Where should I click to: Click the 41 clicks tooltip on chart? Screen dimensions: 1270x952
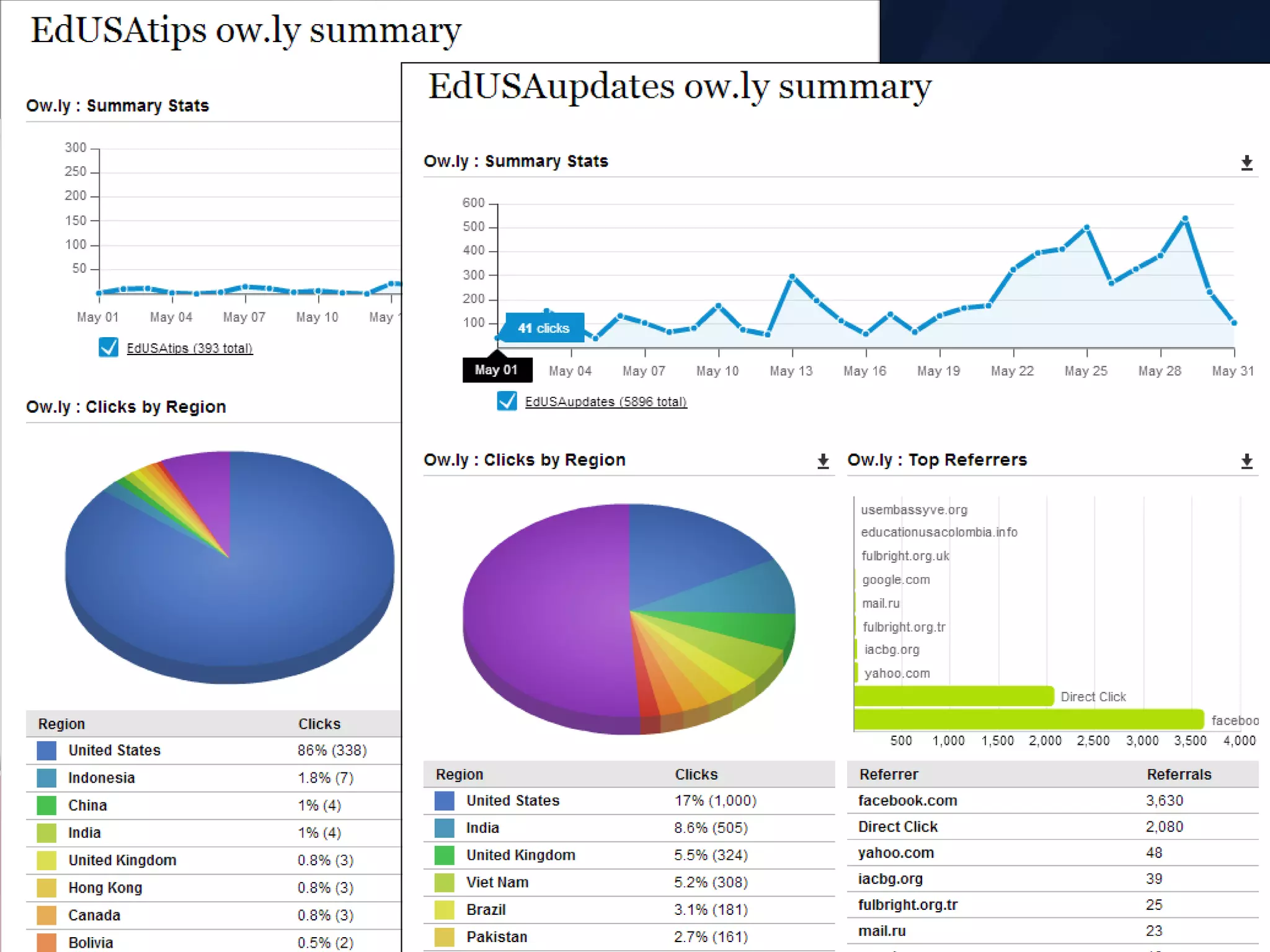[x=544, y=328]
